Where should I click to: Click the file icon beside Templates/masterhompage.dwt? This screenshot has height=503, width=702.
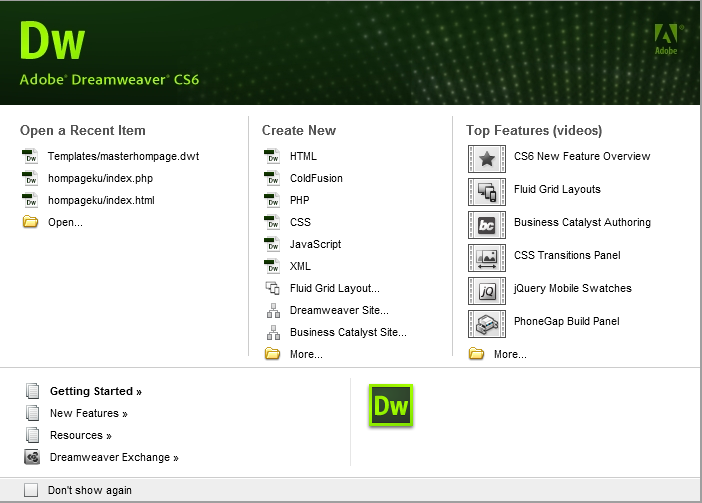30,156
